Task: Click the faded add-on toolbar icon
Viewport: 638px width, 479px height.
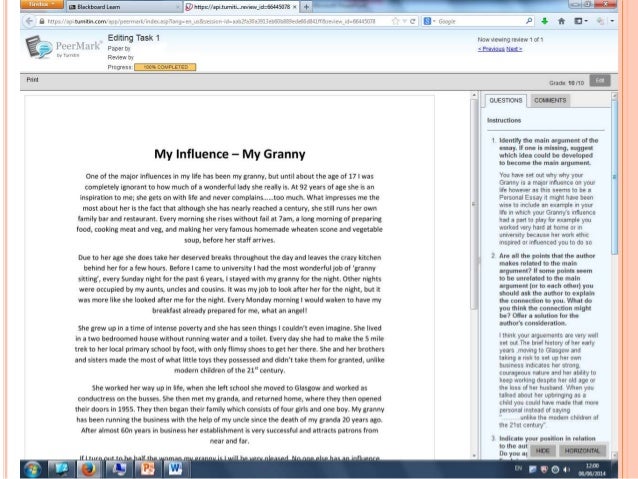Action: pos(600,21)
